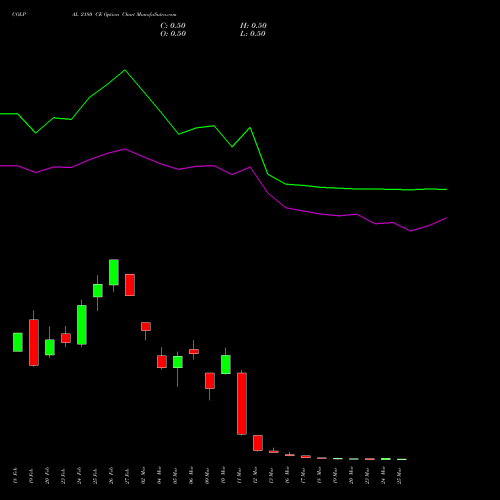Select the '05 Mar' date axis label
Screen dimensions: 500x500
(175, 476)
